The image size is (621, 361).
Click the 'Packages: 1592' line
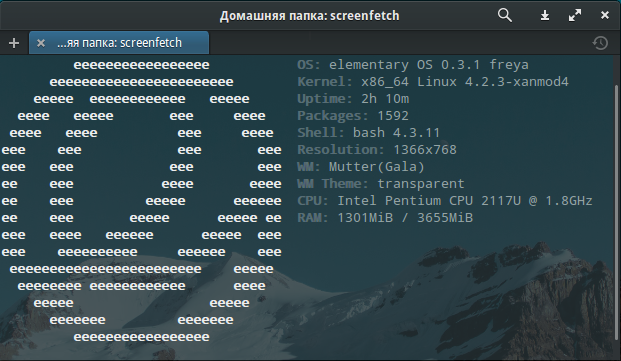tap(353, 116)
